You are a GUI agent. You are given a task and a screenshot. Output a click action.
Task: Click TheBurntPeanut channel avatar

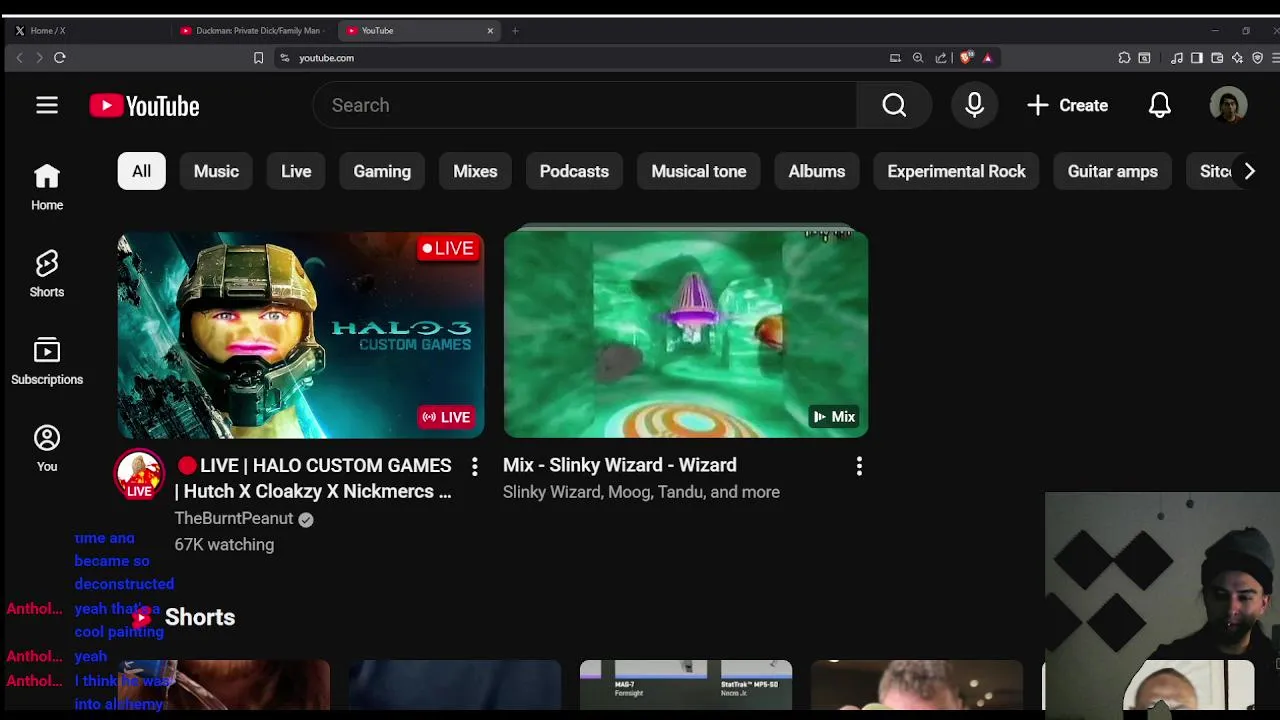coord(139,475)
